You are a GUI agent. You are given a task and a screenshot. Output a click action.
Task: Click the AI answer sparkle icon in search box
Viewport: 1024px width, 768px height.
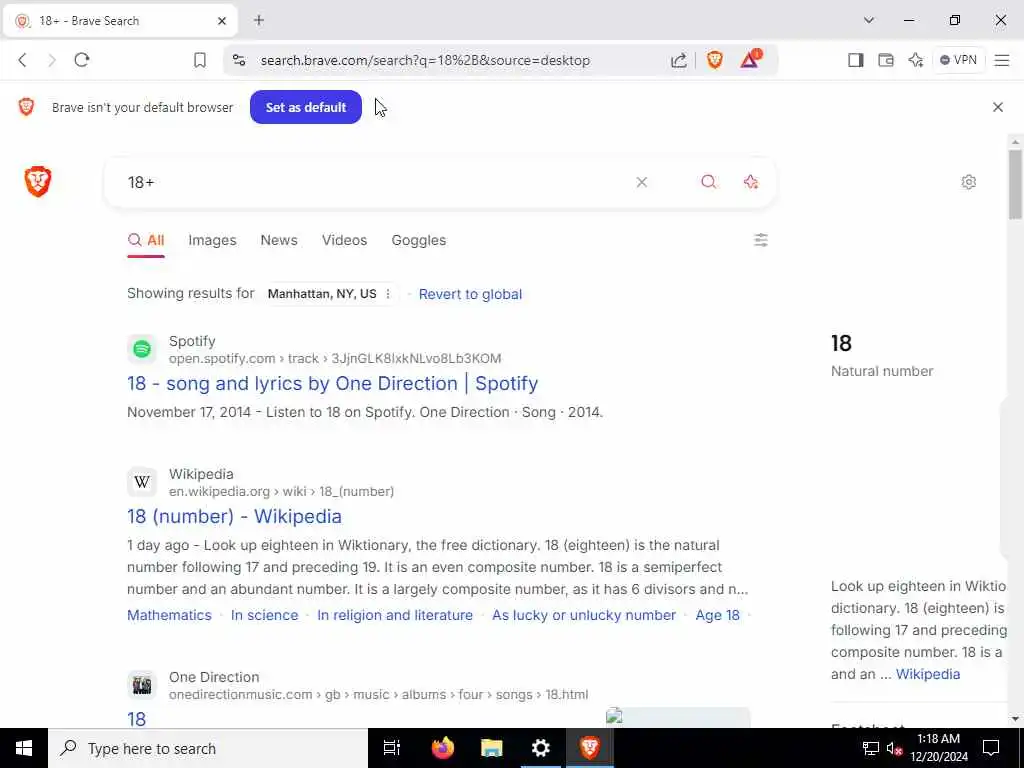tap(751, 182)
